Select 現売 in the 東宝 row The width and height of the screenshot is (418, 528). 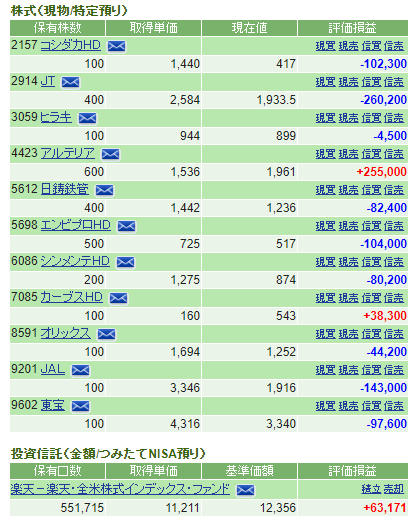pyautogui.click(x=349, y=406)
